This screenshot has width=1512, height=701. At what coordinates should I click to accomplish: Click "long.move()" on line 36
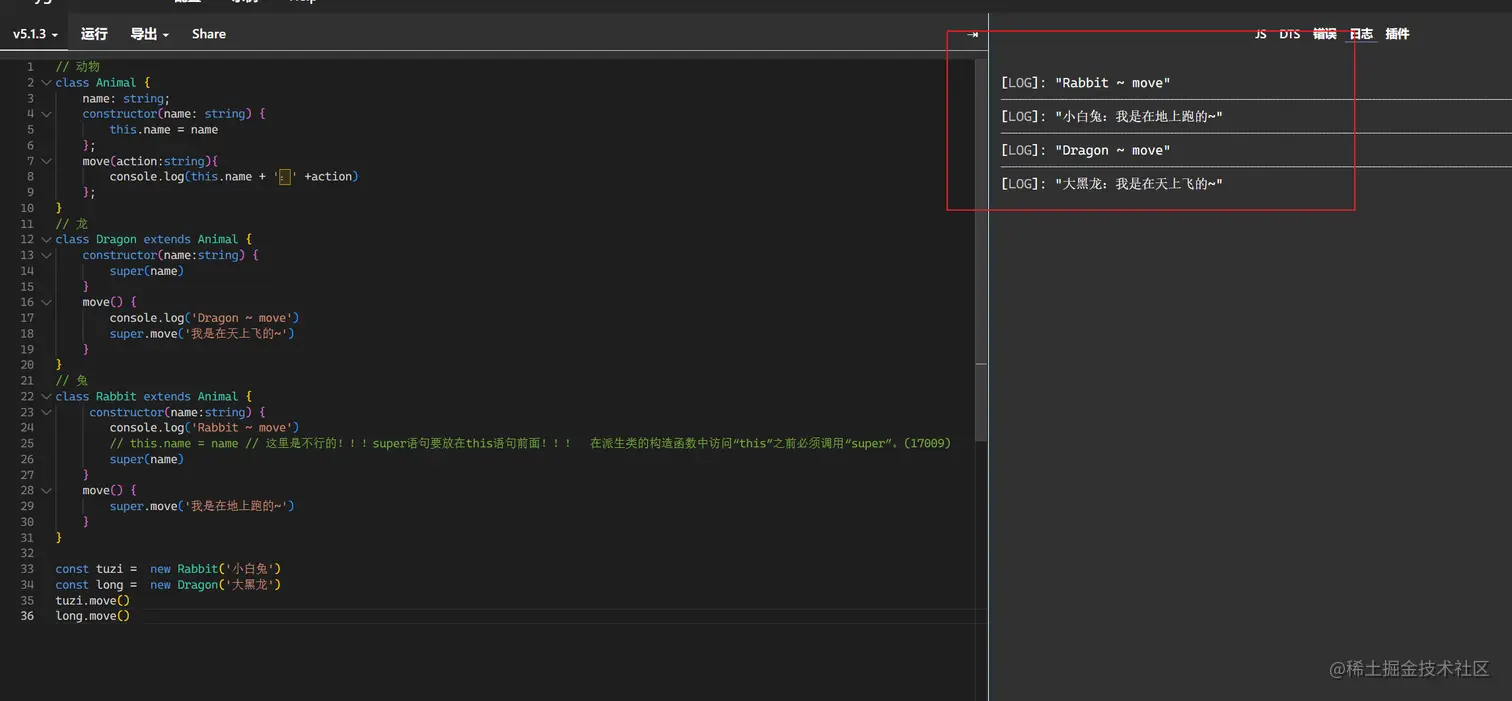(93, 616)
